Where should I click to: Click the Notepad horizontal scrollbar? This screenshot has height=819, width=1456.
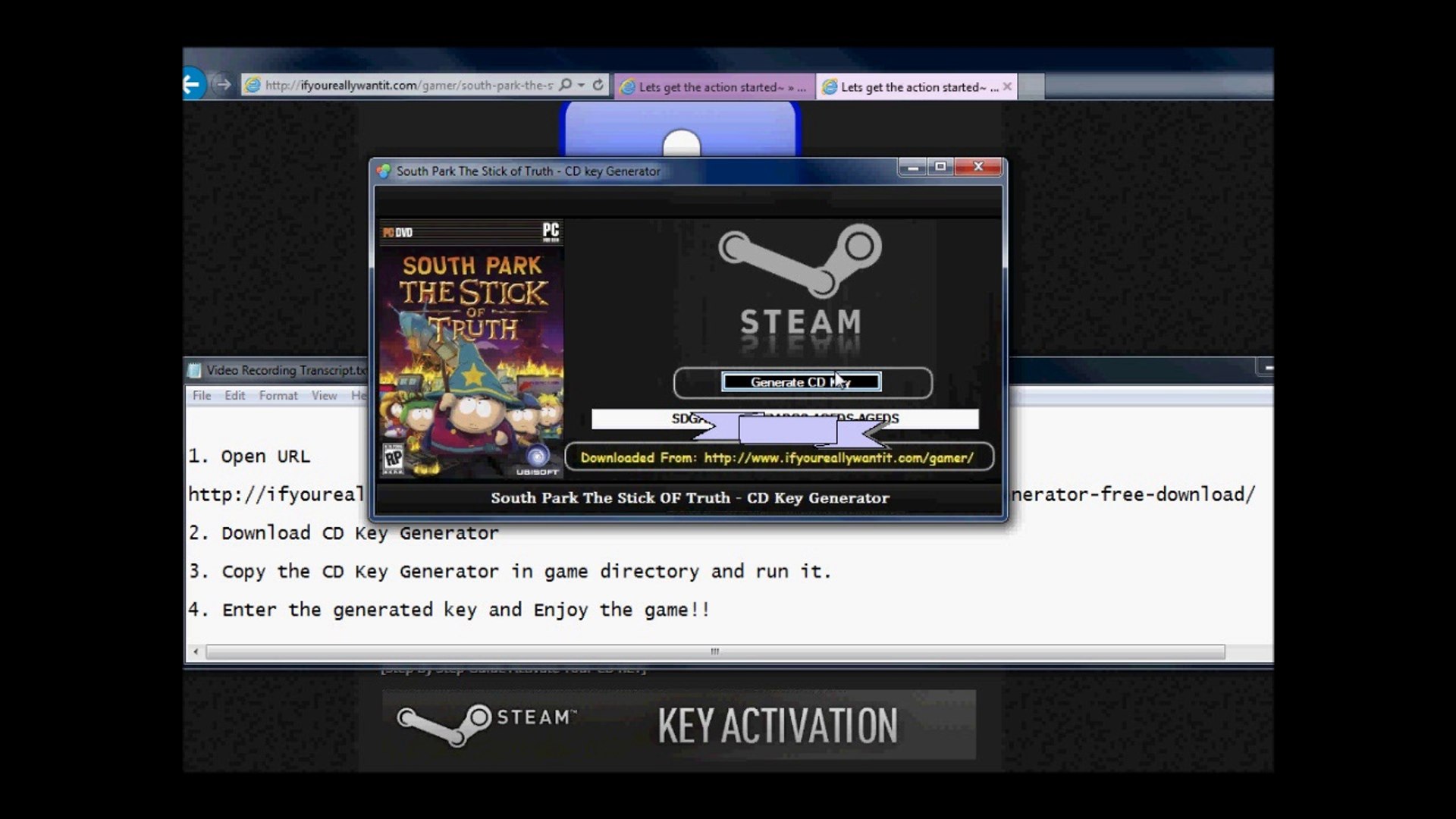click(714, 652)
